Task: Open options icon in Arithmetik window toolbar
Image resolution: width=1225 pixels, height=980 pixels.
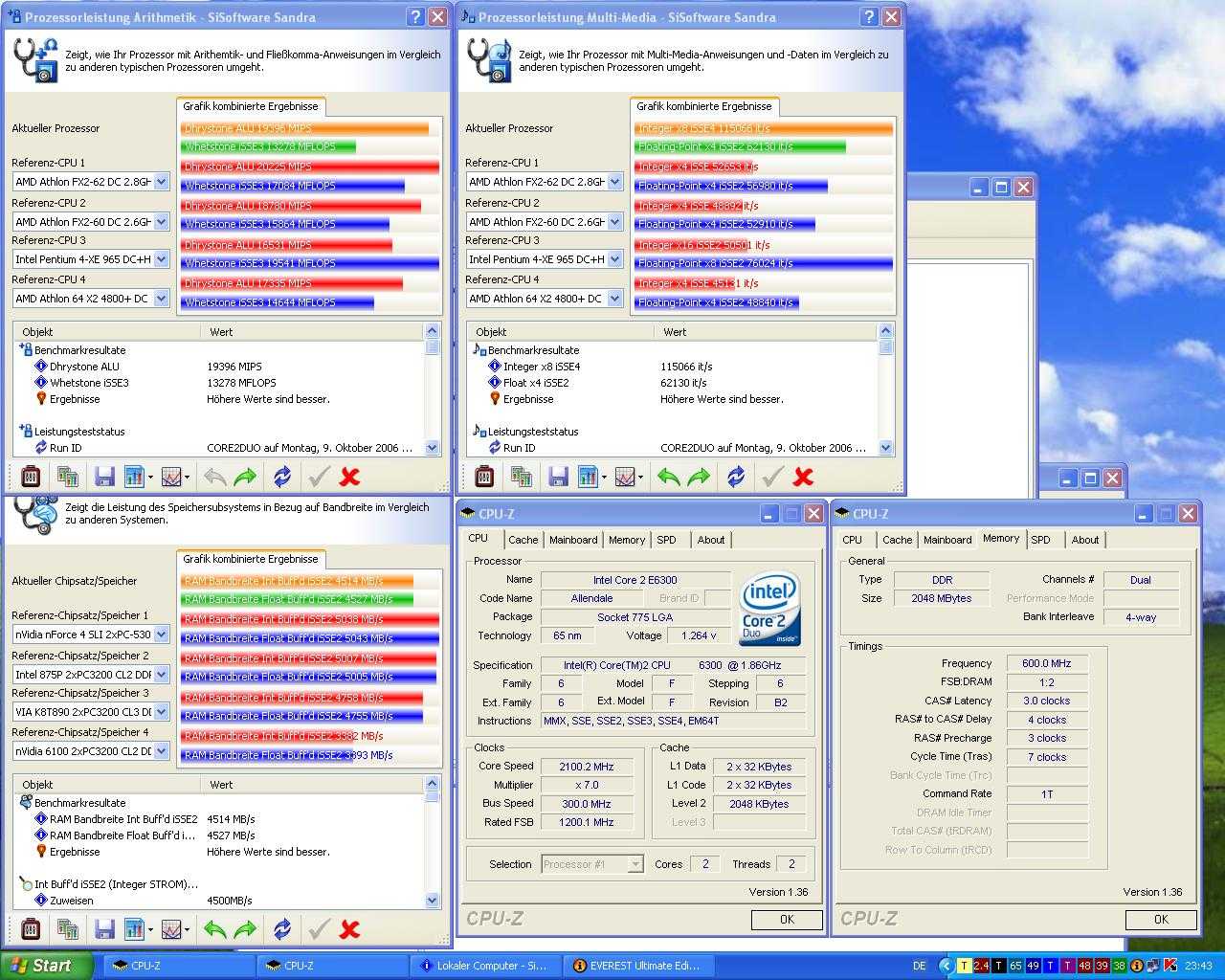Action: [31, 476]
